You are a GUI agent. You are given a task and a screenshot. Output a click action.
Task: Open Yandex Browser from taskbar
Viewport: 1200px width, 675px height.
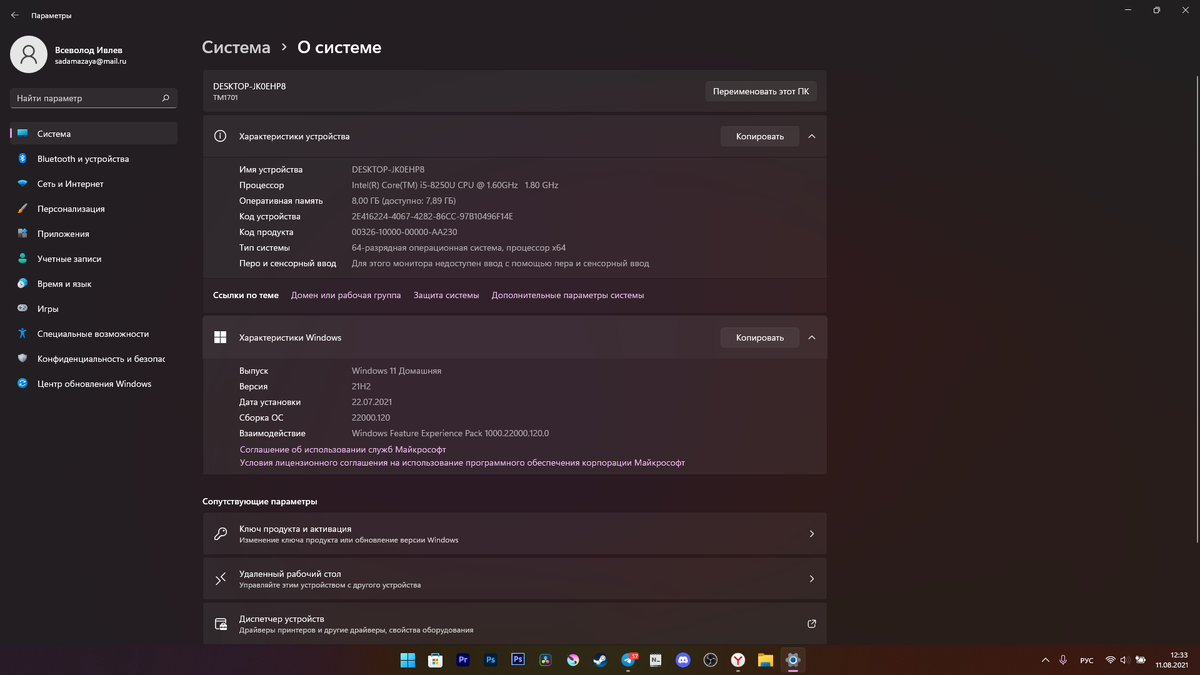pyautogui.click(x=738, y=660)
